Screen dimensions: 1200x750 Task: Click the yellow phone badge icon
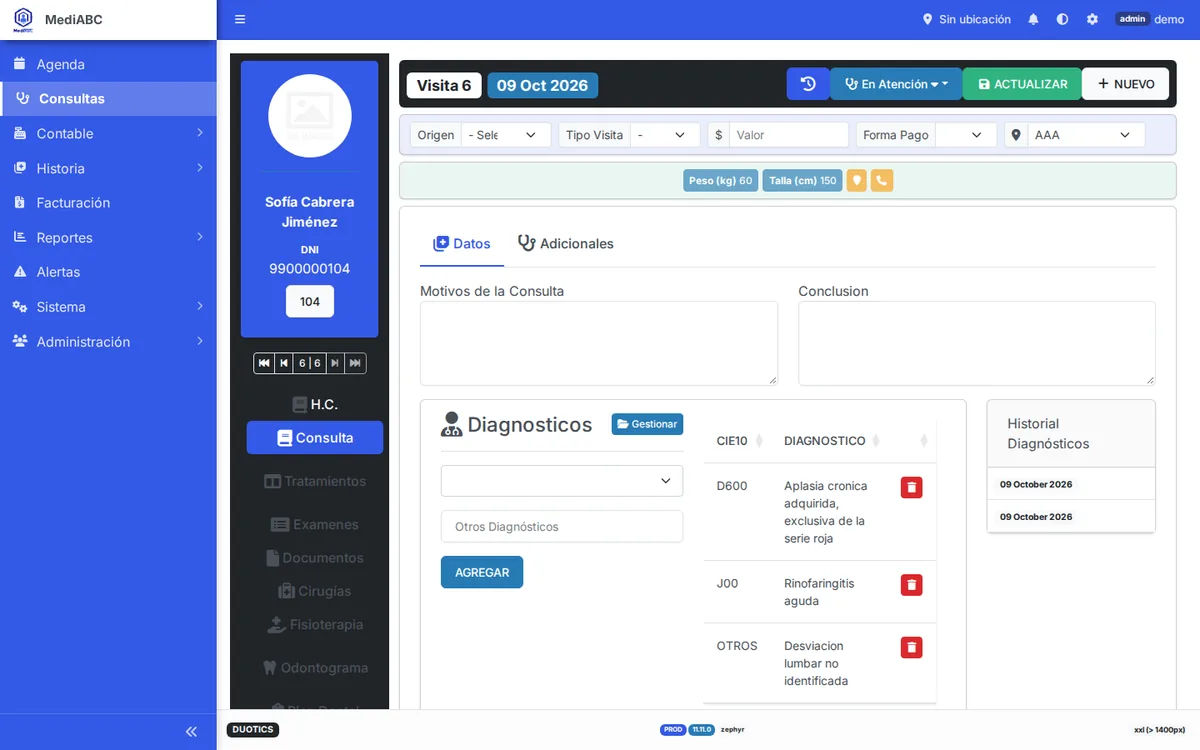[881, 181]
